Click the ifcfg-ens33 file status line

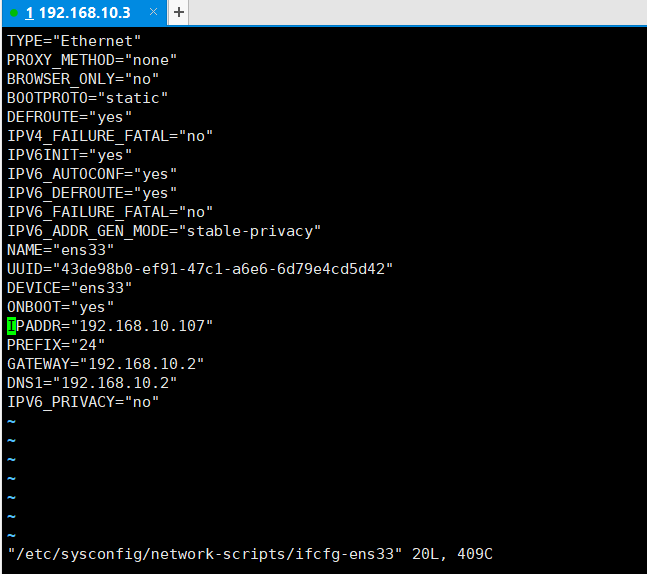(x=250, y=554)
